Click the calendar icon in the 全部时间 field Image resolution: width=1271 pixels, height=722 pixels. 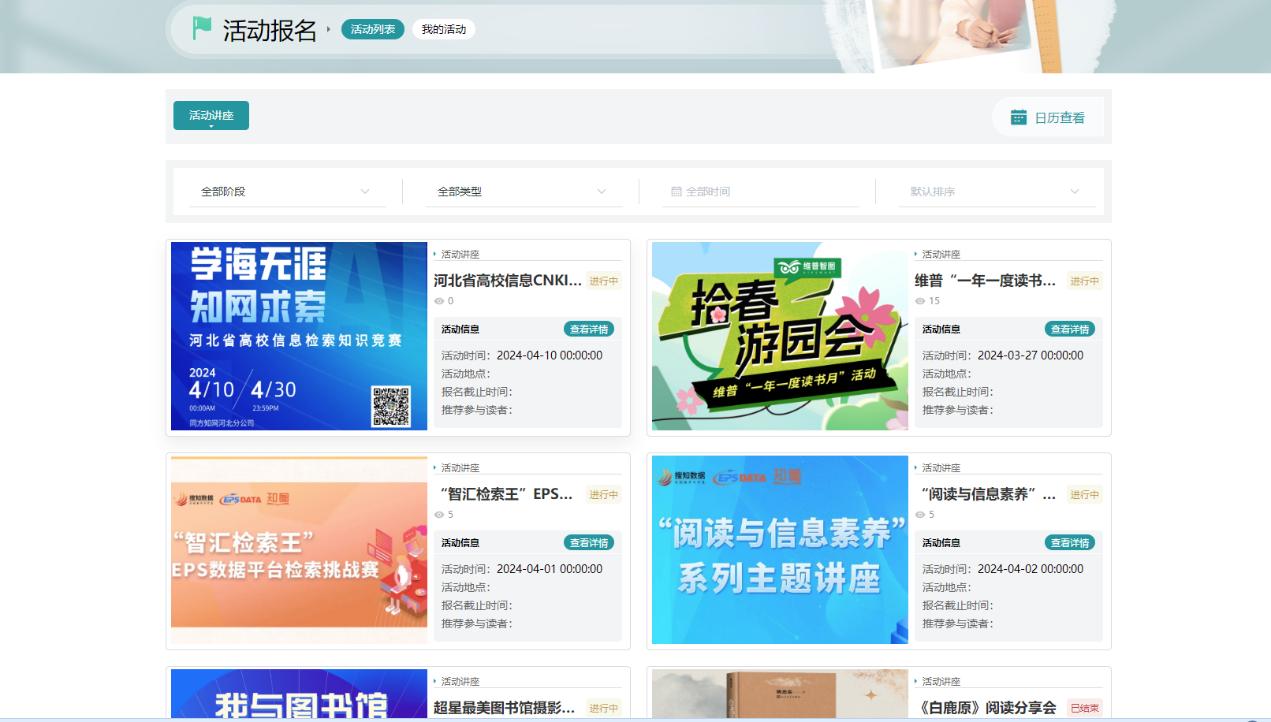(x=676, y=191)
